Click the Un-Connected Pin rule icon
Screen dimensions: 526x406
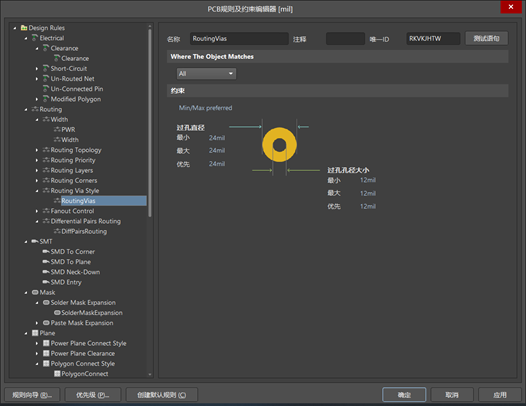[x=46, y=89]
